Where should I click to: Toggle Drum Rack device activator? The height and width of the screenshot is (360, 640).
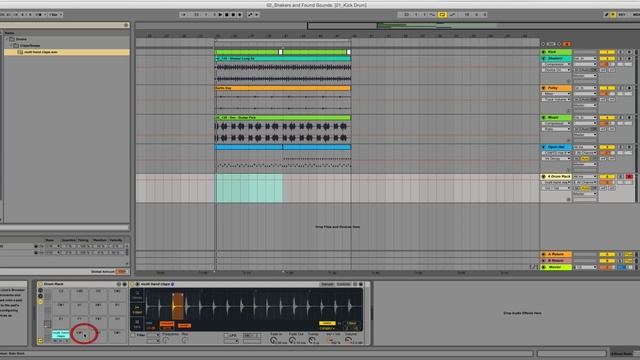coord(40,284)
